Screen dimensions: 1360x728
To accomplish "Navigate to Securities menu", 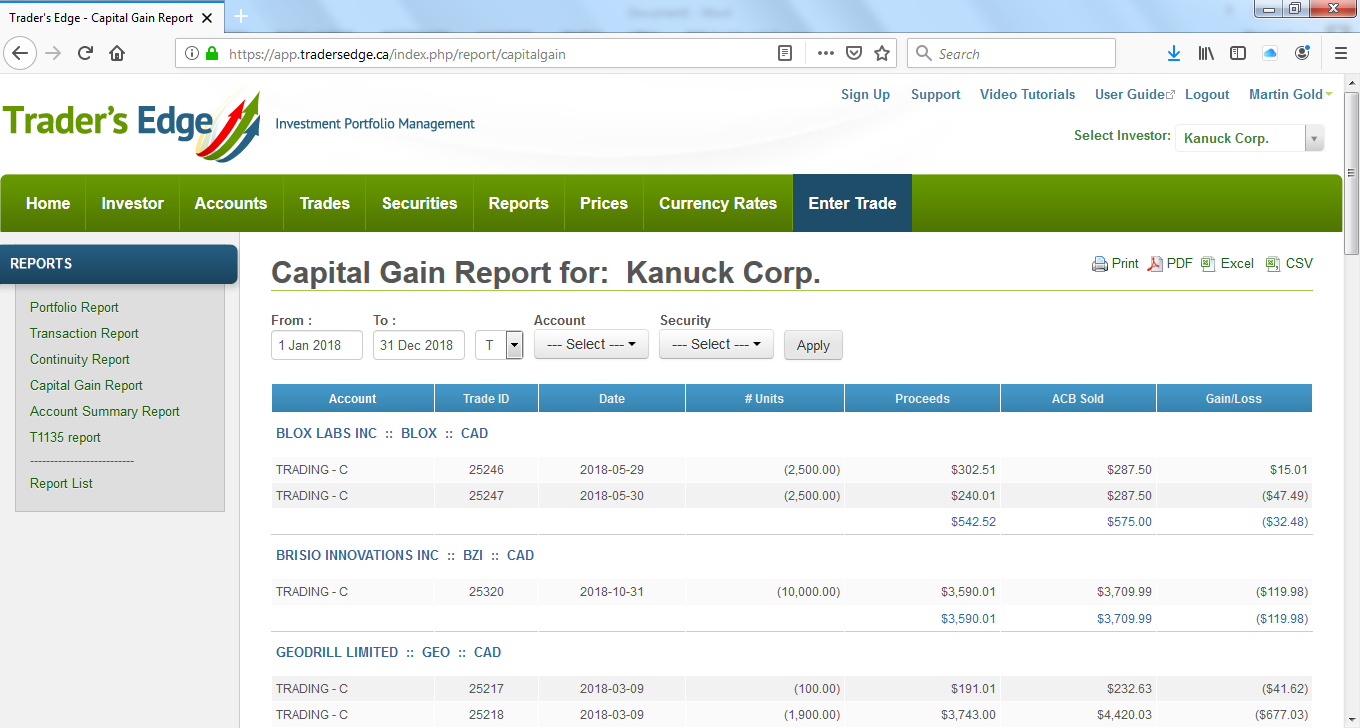I will pyautogui.click(x=419, y=204).
